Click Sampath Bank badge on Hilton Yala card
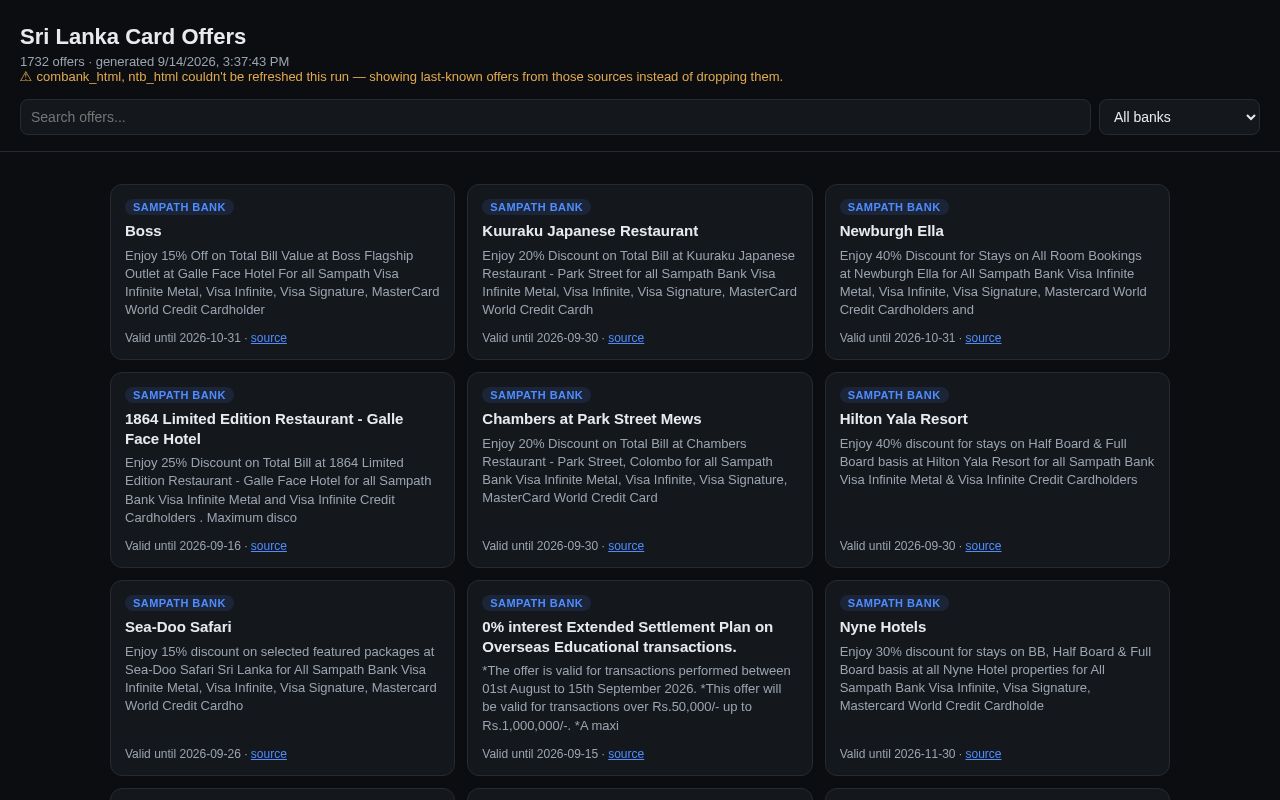Viewport: 1280px width, 800px height. pos(894,395)
